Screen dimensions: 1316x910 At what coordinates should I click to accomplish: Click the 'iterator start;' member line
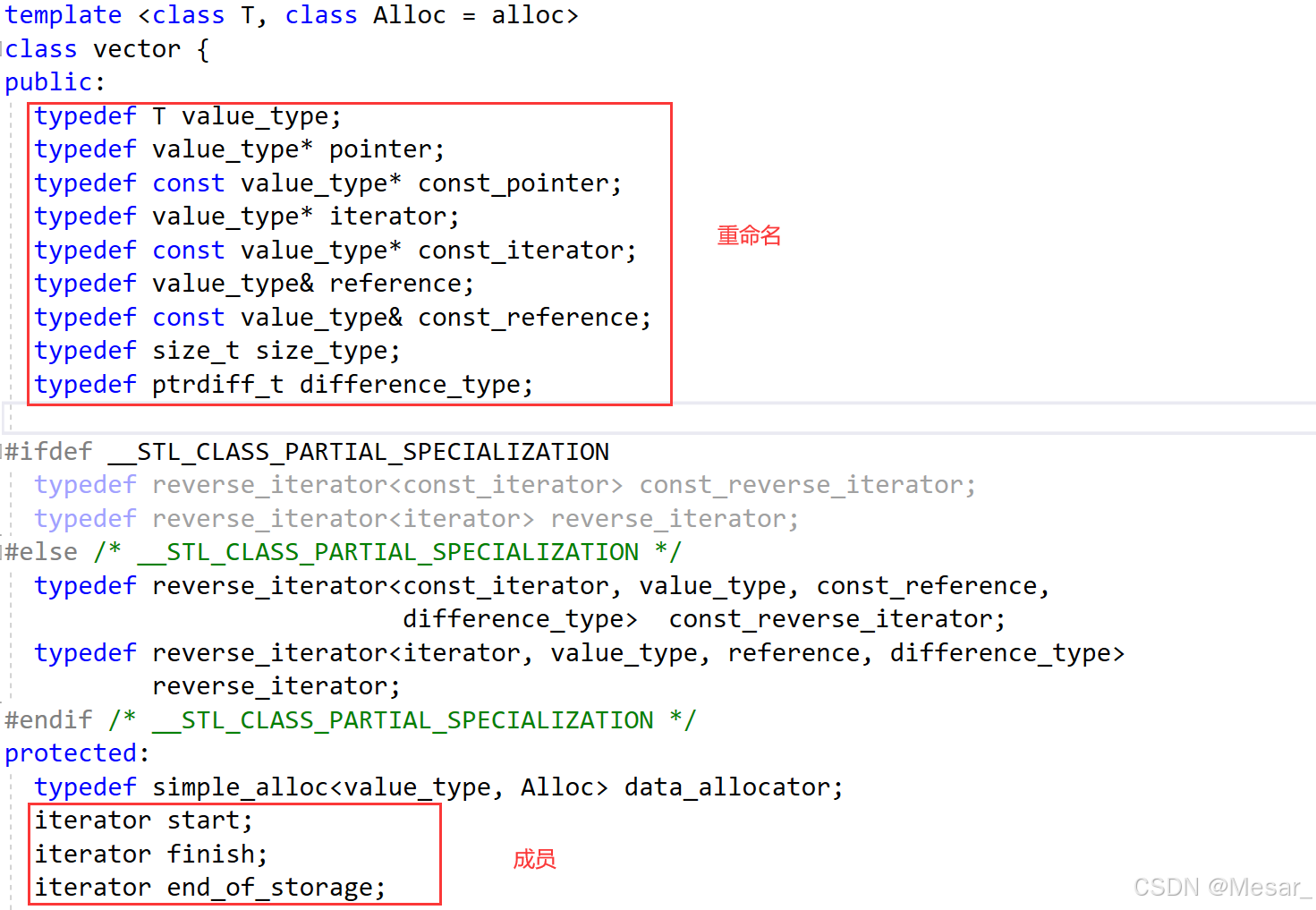(143, 821)
